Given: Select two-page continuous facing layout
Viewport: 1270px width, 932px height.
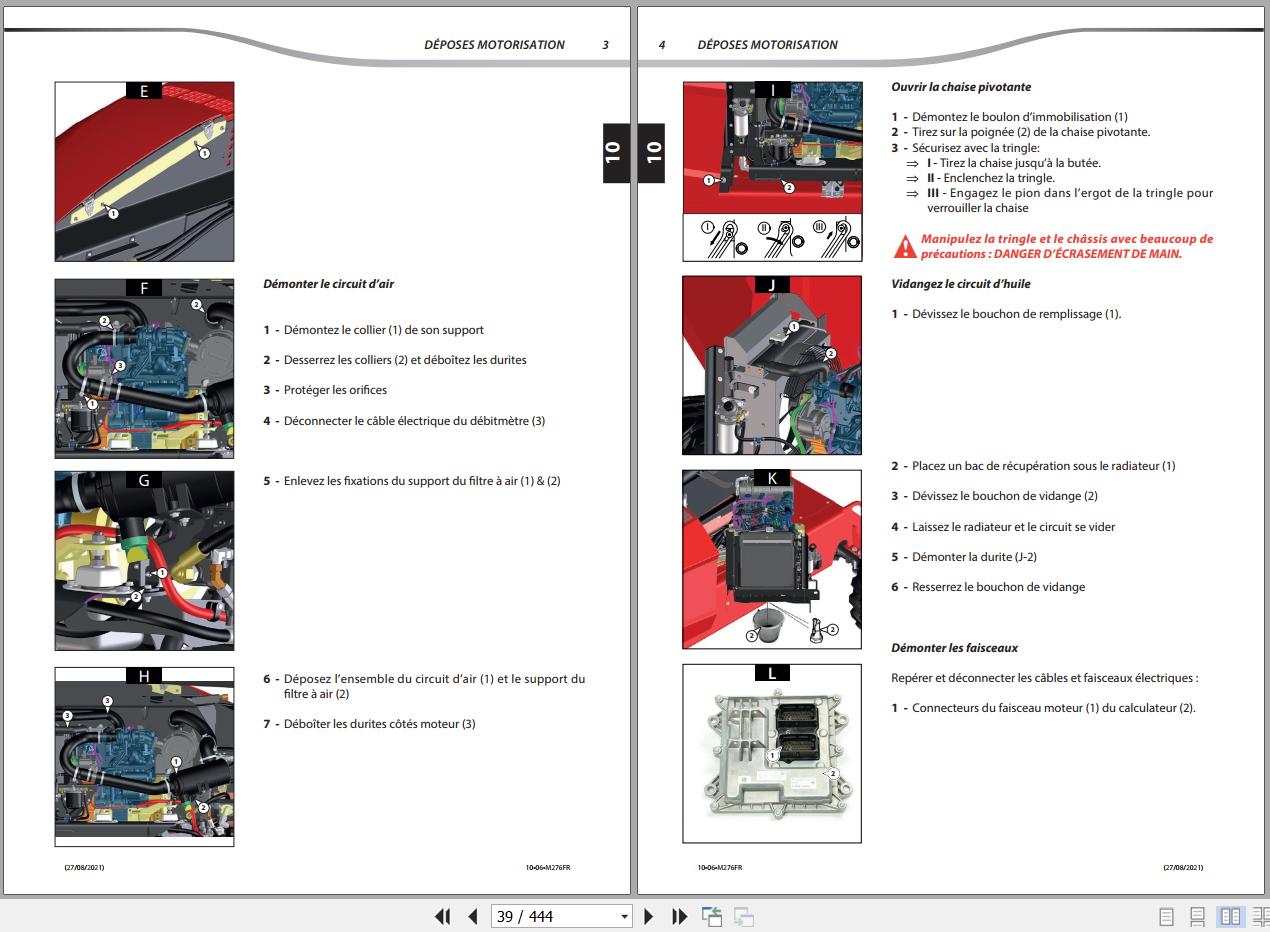Looking at the screenshot, I should [1259, 916].
